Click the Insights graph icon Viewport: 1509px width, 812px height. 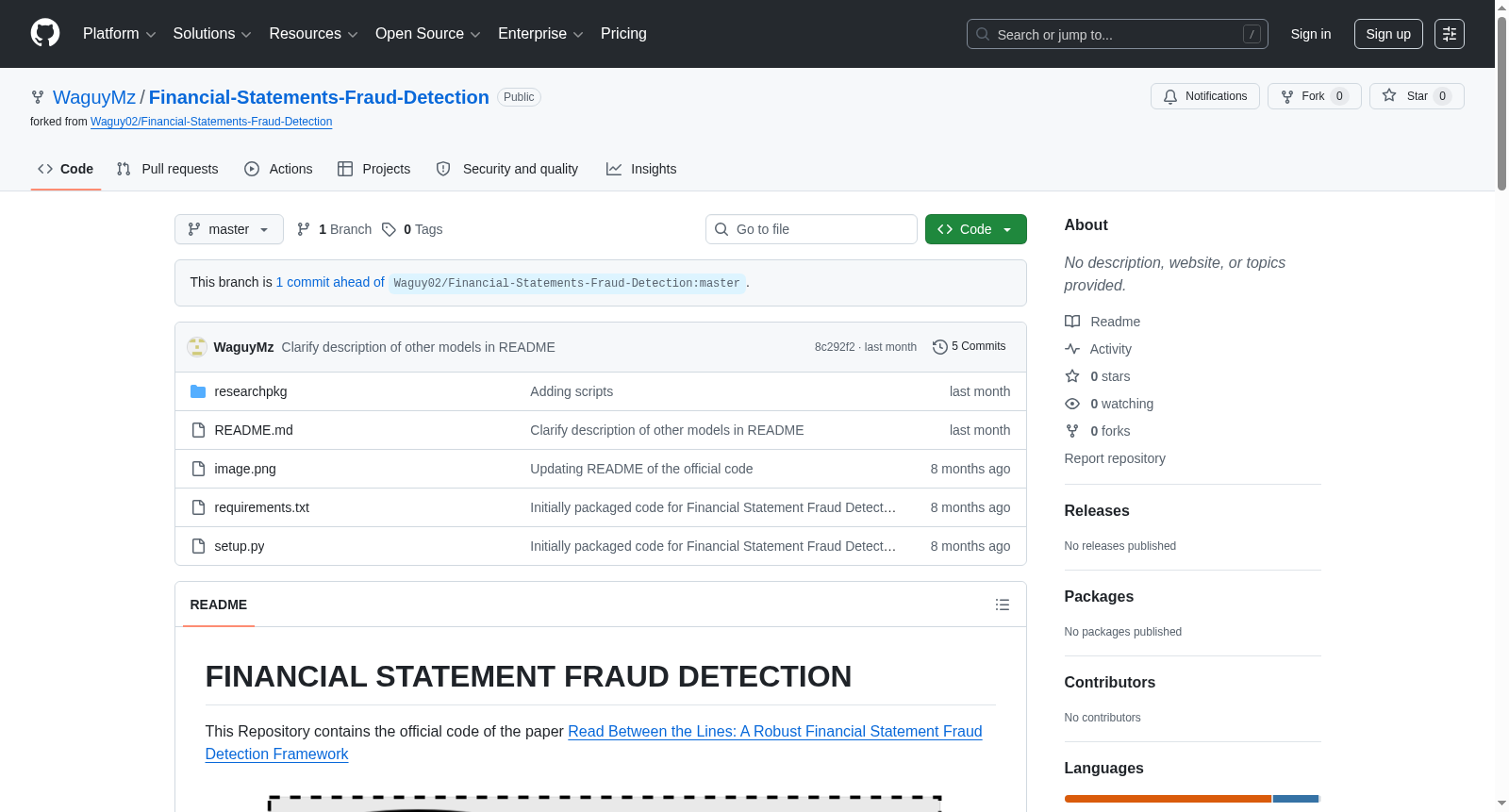(x=614, y=169)
